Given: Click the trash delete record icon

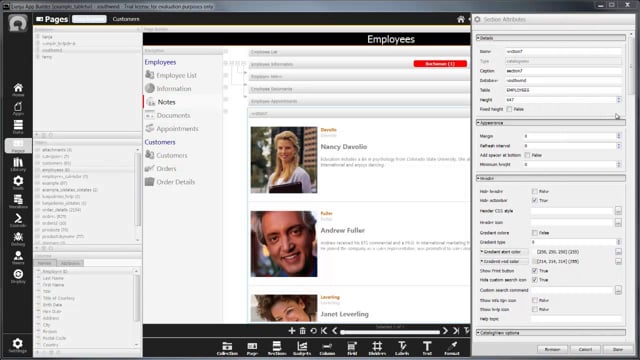Looking at the screenshot, I should [302, 331].
